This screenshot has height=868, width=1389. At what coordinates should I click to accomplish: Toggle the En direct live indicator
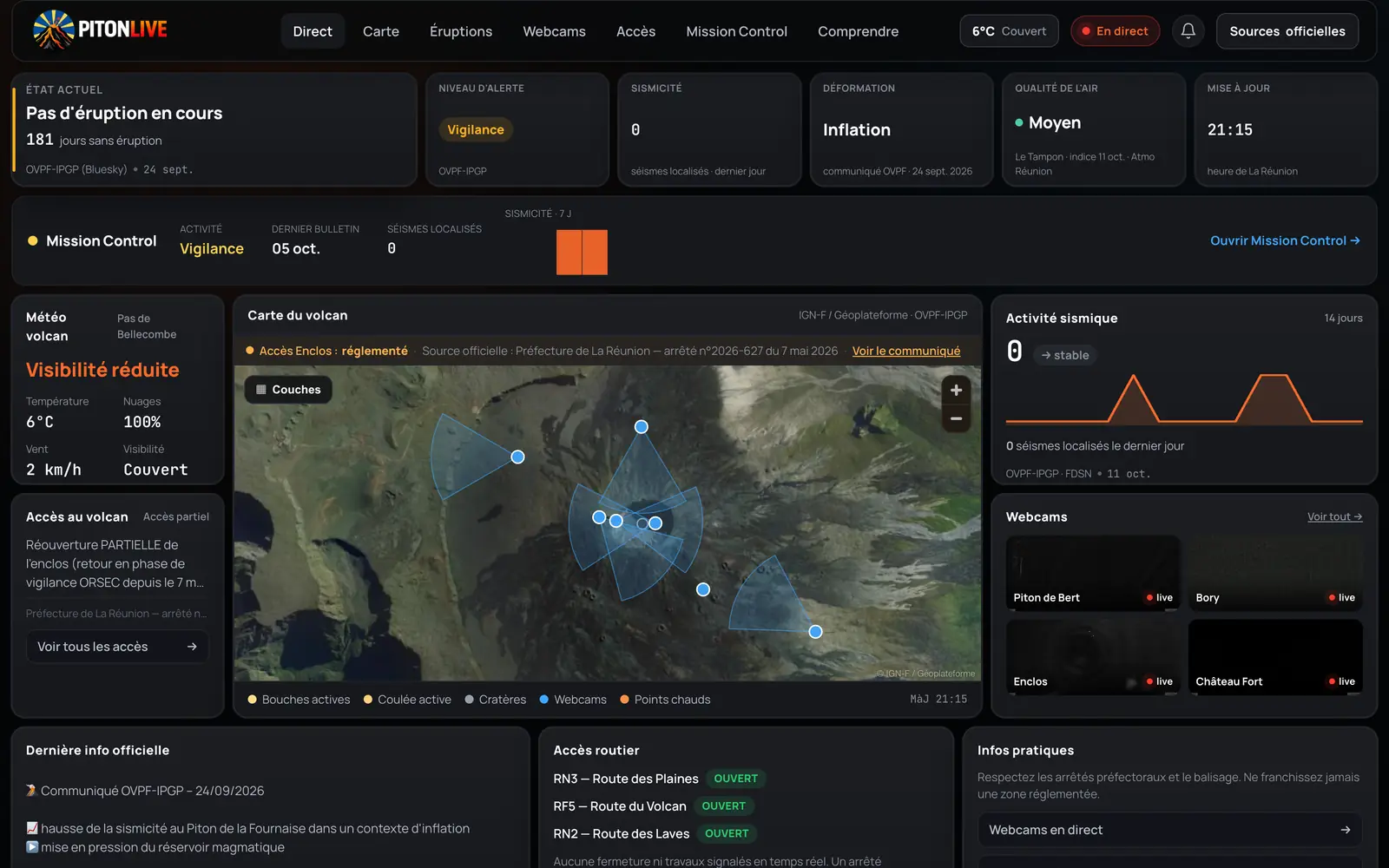pos(1115,31)
